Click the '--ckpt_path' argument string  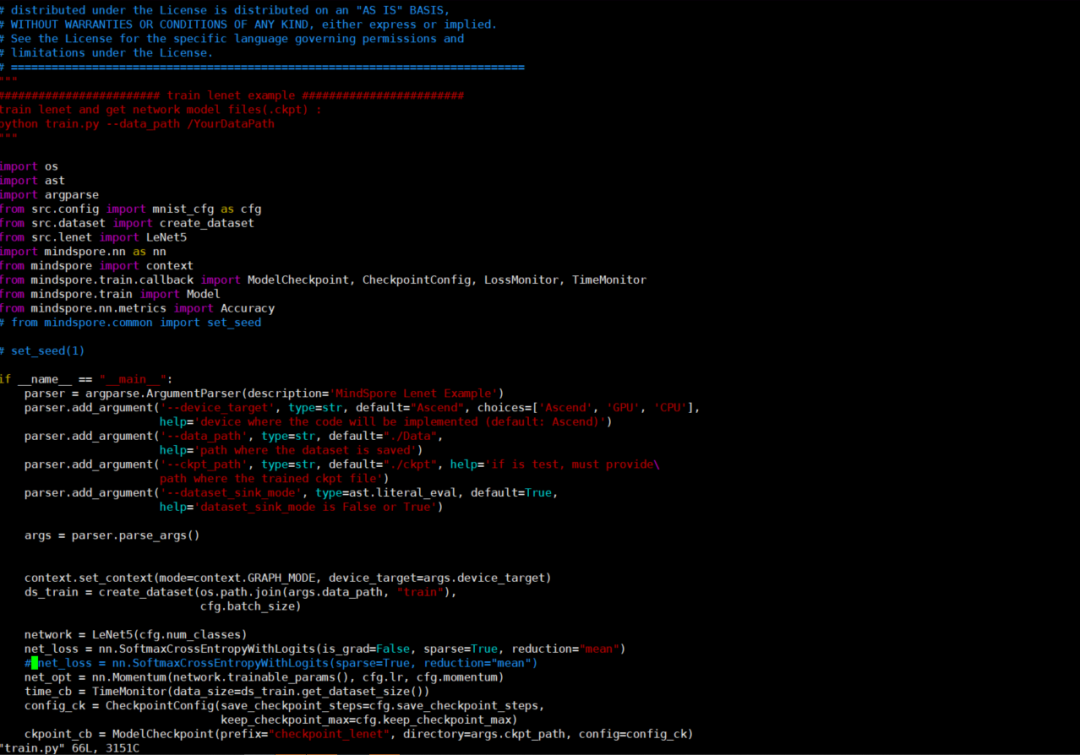[203, 464]
